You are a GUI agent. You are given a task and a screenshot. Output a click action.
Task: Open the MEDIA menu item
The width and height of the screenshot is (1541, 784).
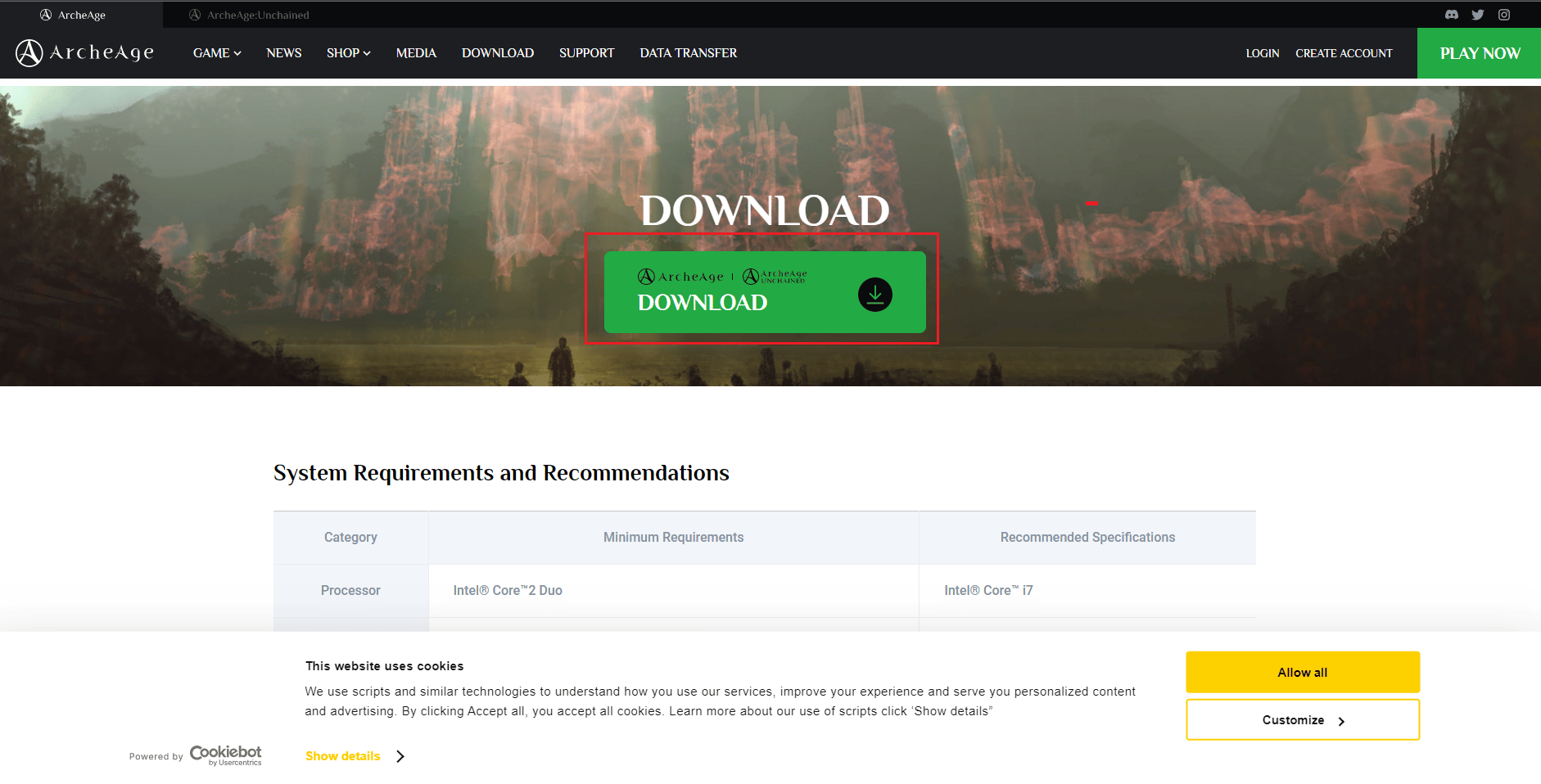(416, 53)
